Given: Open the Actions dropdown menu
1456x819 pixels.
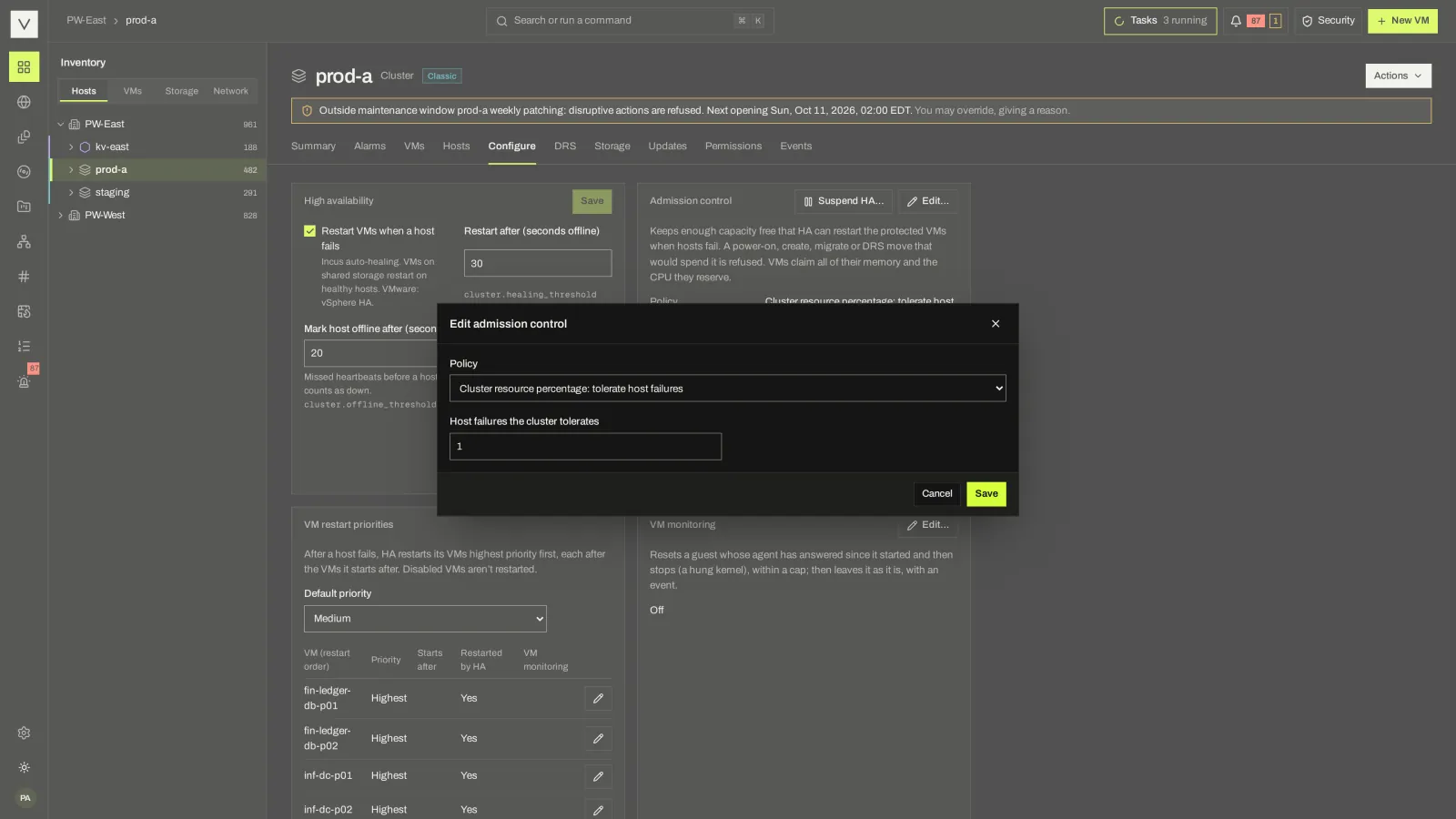Looking at the screenshot, I should [x=1398, y=76].
